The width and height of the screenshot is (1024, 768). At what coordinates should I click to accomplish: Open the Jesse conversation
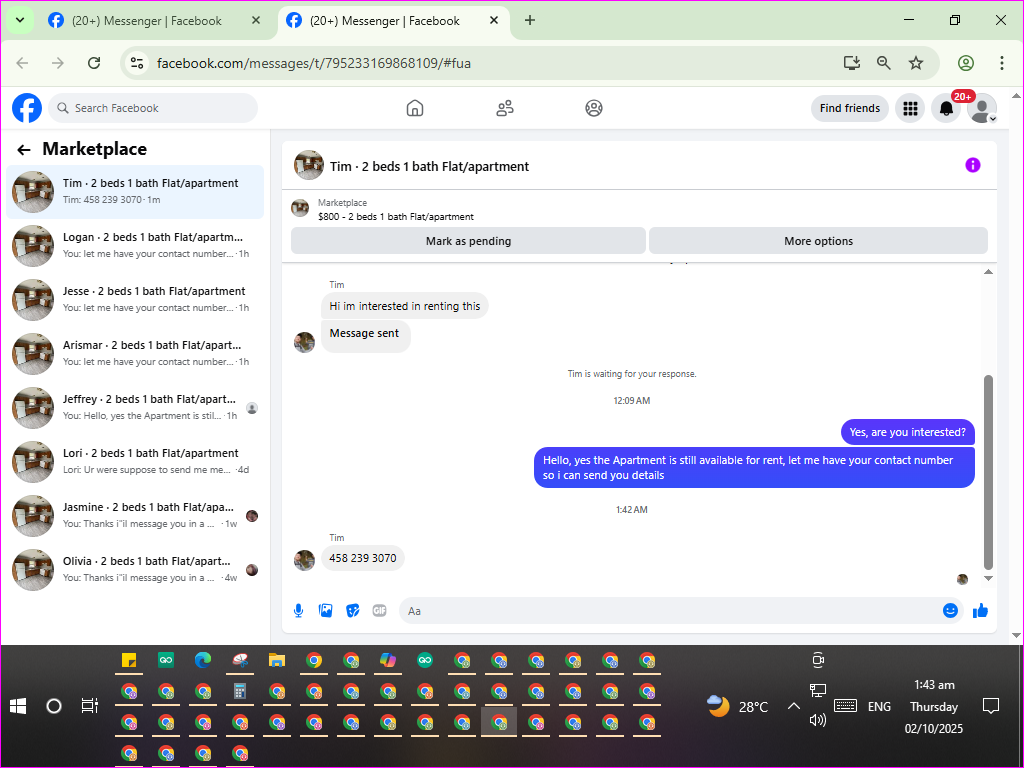[x=135, y=300]
